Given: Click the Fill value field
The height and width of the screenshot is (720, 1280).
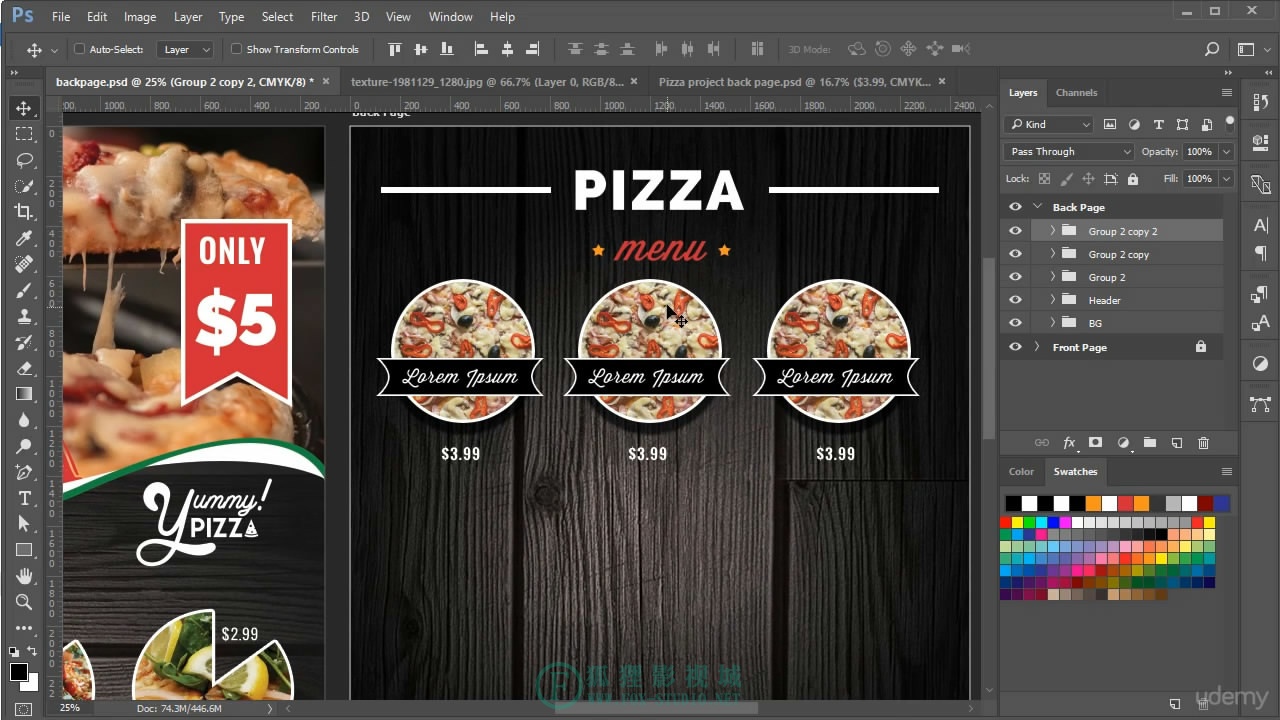Looking at the screenshot, I should point(1199,179).
